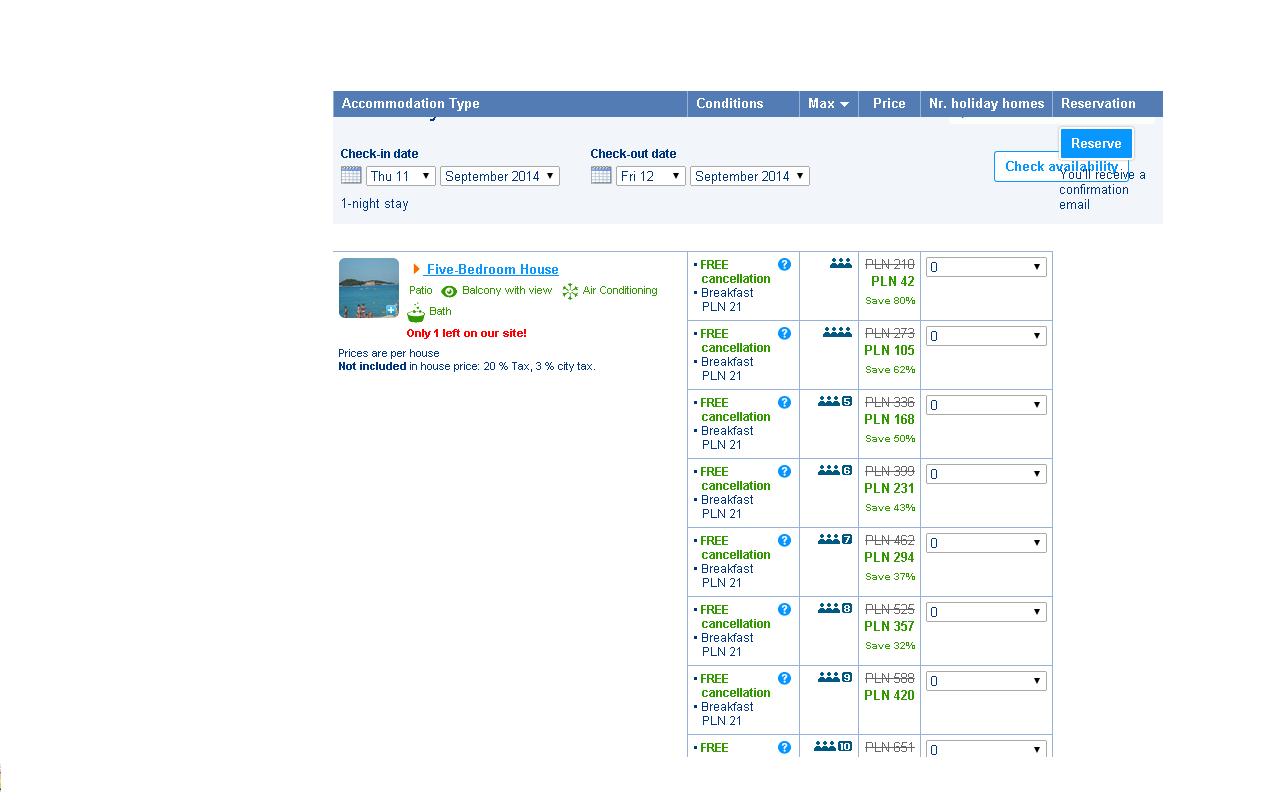Screen dimensions: 1280x800
Task: Open the check-out date calendar icon
Action: (601, 175)
